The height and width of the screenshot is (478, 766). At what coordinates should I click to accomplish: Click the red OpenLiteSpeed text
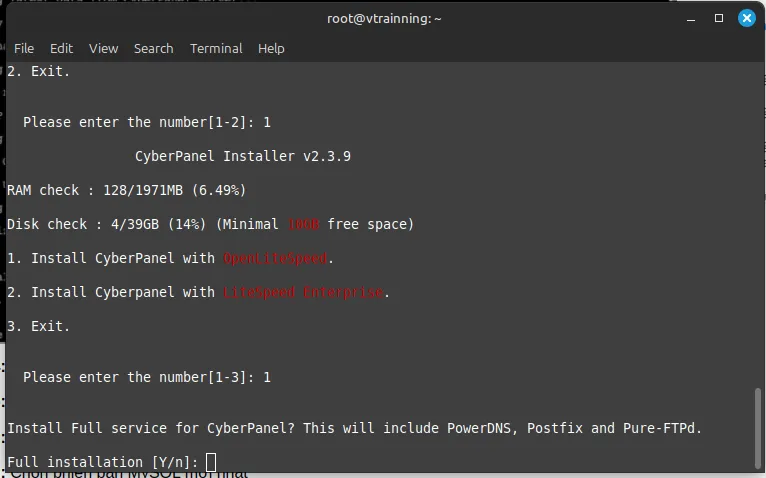click(x=276, y=258)
